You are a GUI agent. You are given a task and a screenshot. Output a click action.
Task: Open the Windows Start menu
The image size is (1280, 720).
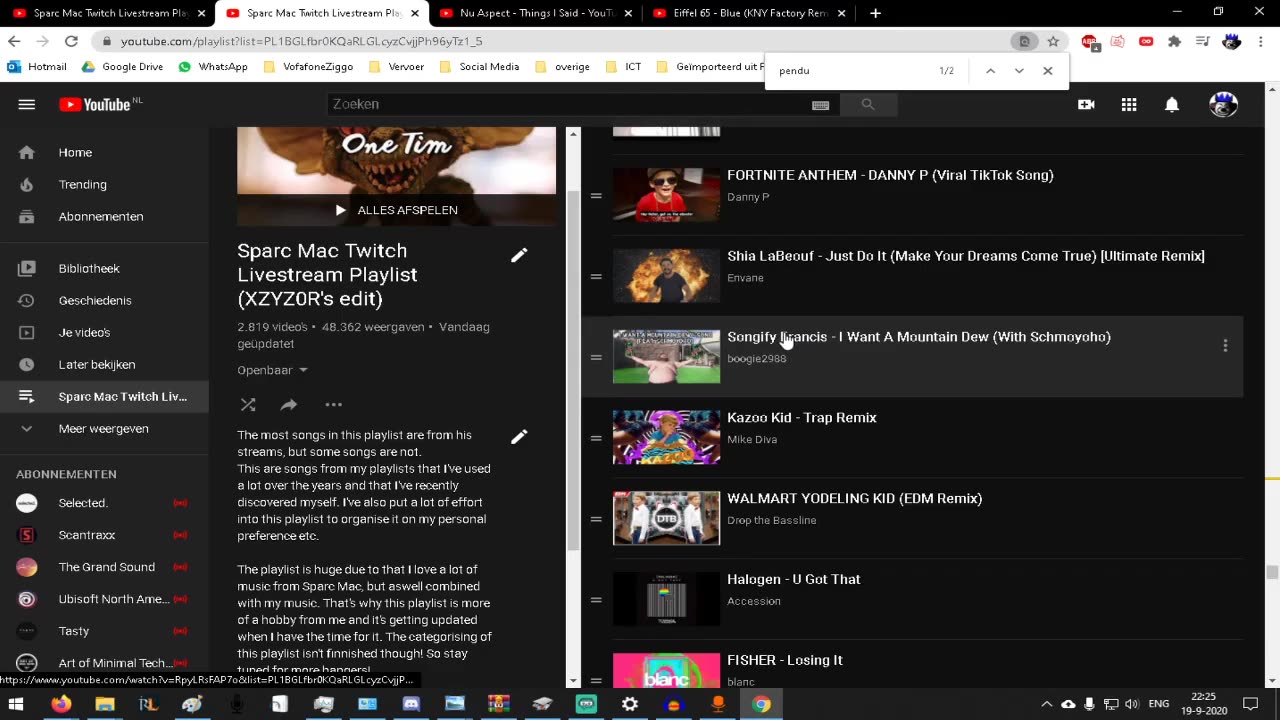(17, 704)
